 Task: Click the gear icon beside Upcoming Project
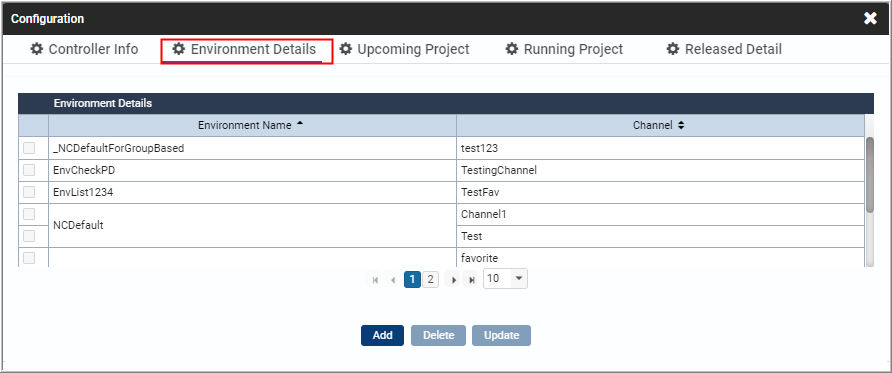(x=345, y=49)
